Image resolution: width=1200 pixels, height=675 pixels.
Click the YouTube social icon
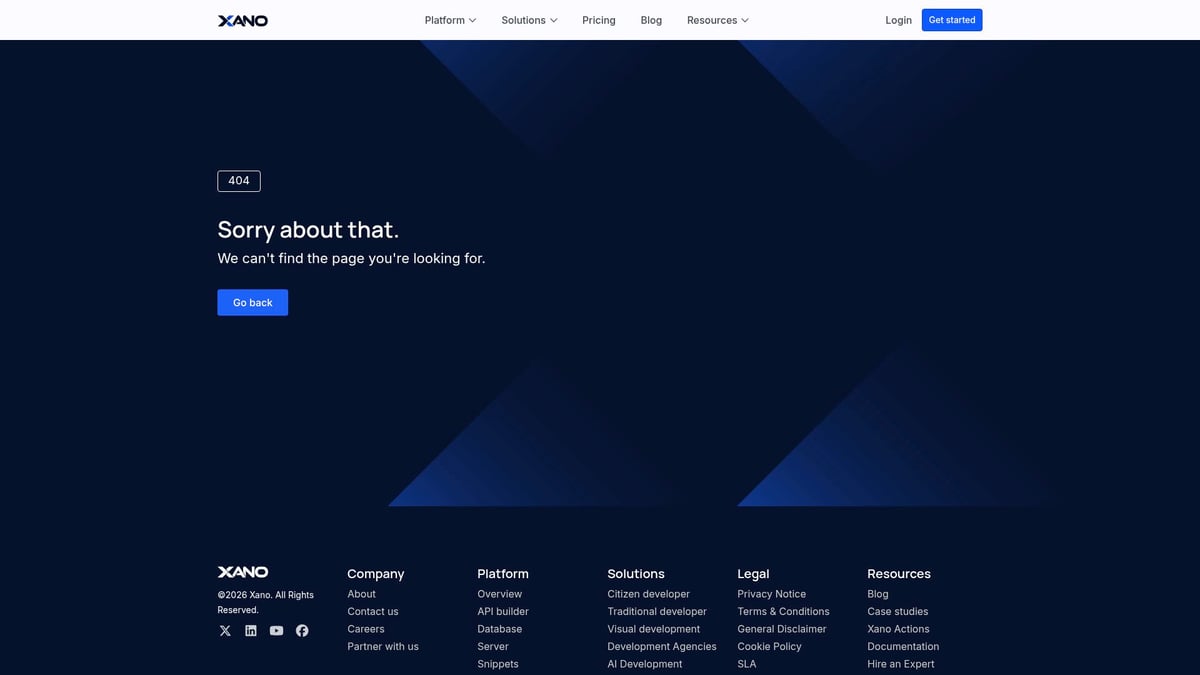coord(276,630)
